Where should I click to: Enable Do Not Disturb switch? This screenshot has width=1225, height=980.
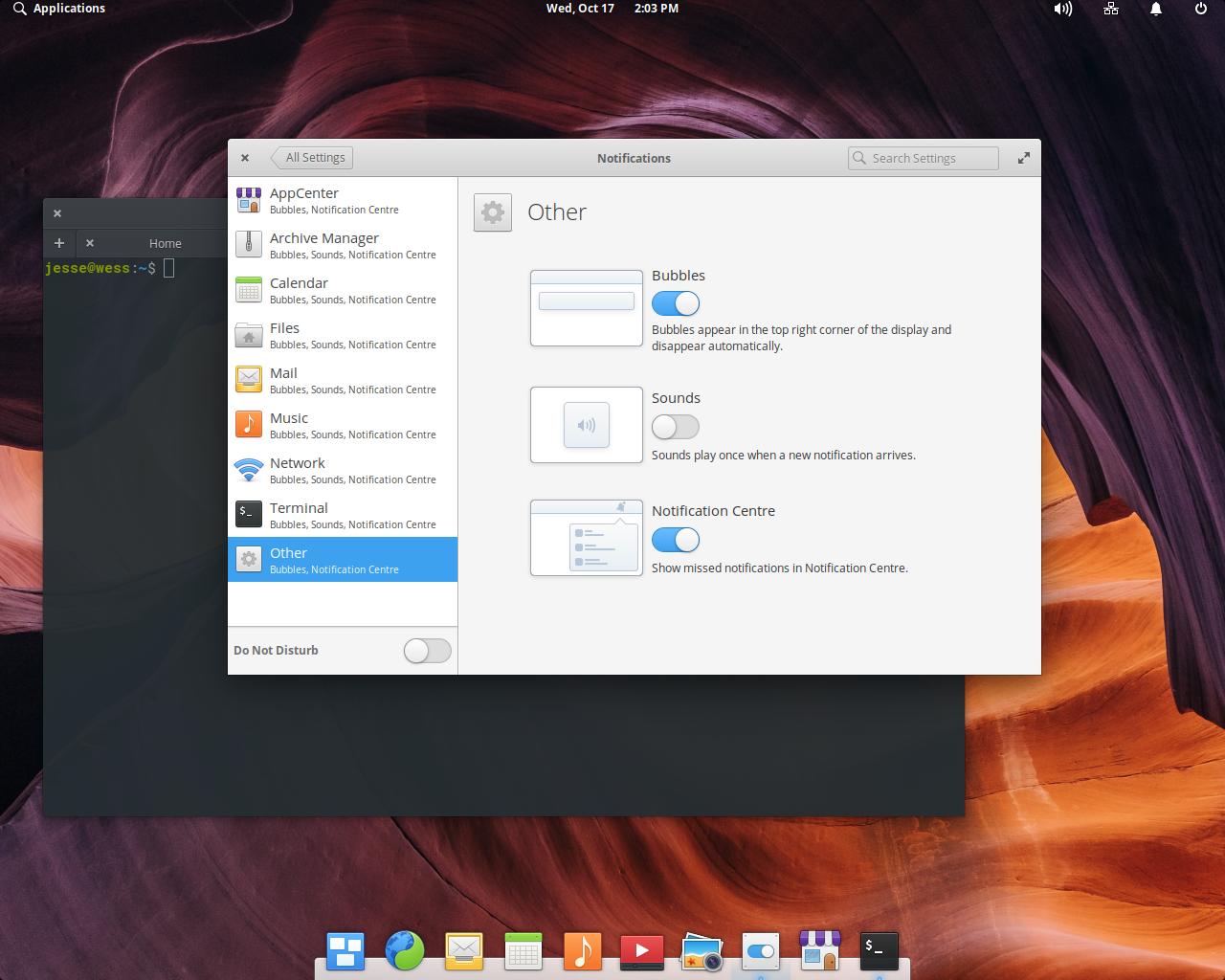click(428, 651)
